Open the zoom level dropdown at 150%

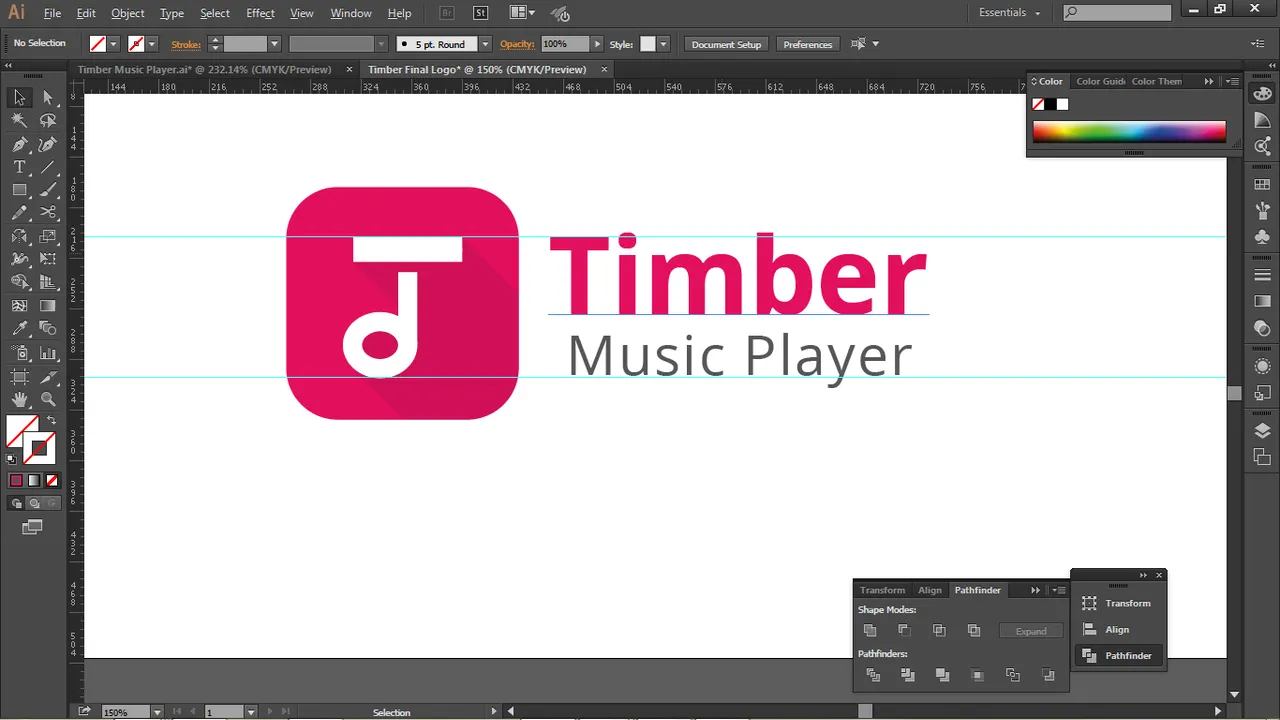tap(157, 712)
